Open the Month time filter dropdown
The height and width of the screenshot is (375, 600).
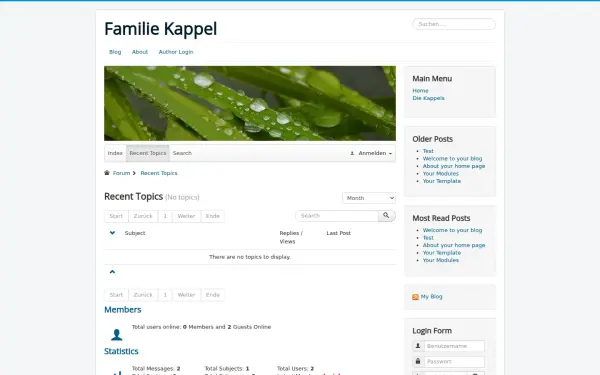pos(369,198)
